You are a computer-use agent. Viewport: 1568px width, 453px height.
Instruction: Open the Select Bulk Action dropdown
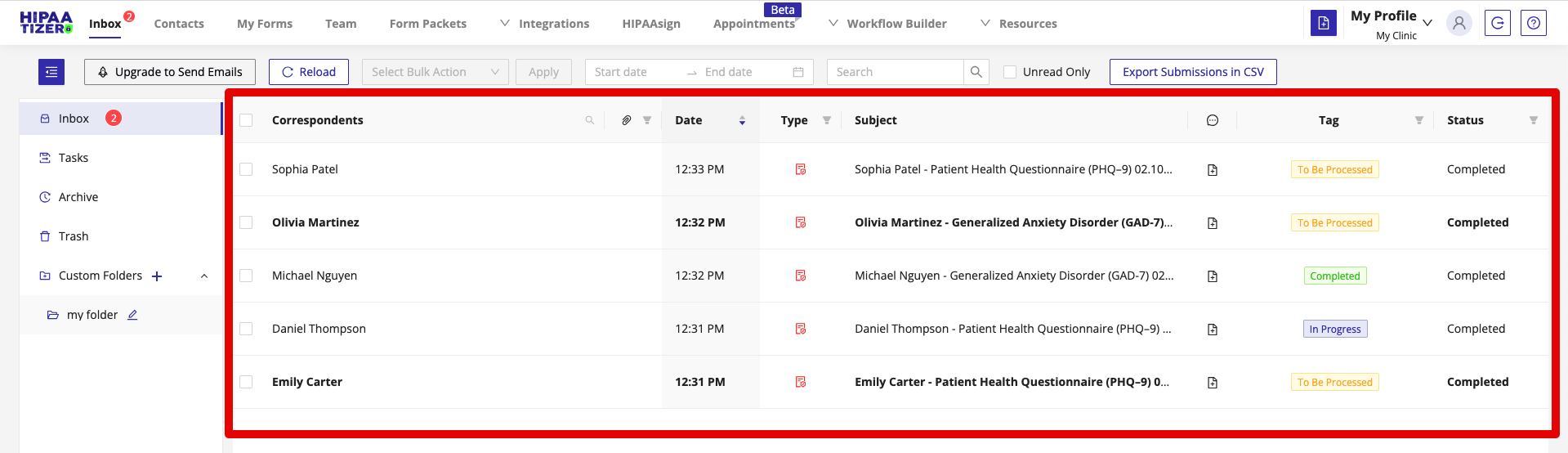pyautogui.click(x=435, y=72)
